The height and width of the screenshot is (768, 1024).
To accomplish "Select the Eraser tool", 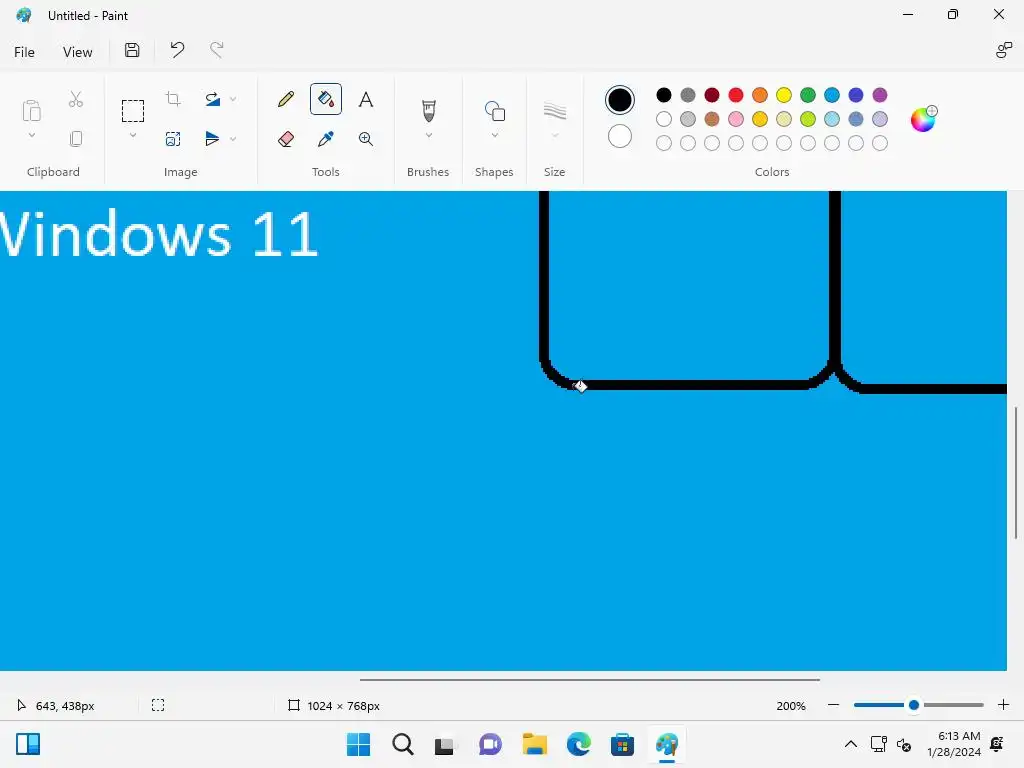I will point(285,138).
